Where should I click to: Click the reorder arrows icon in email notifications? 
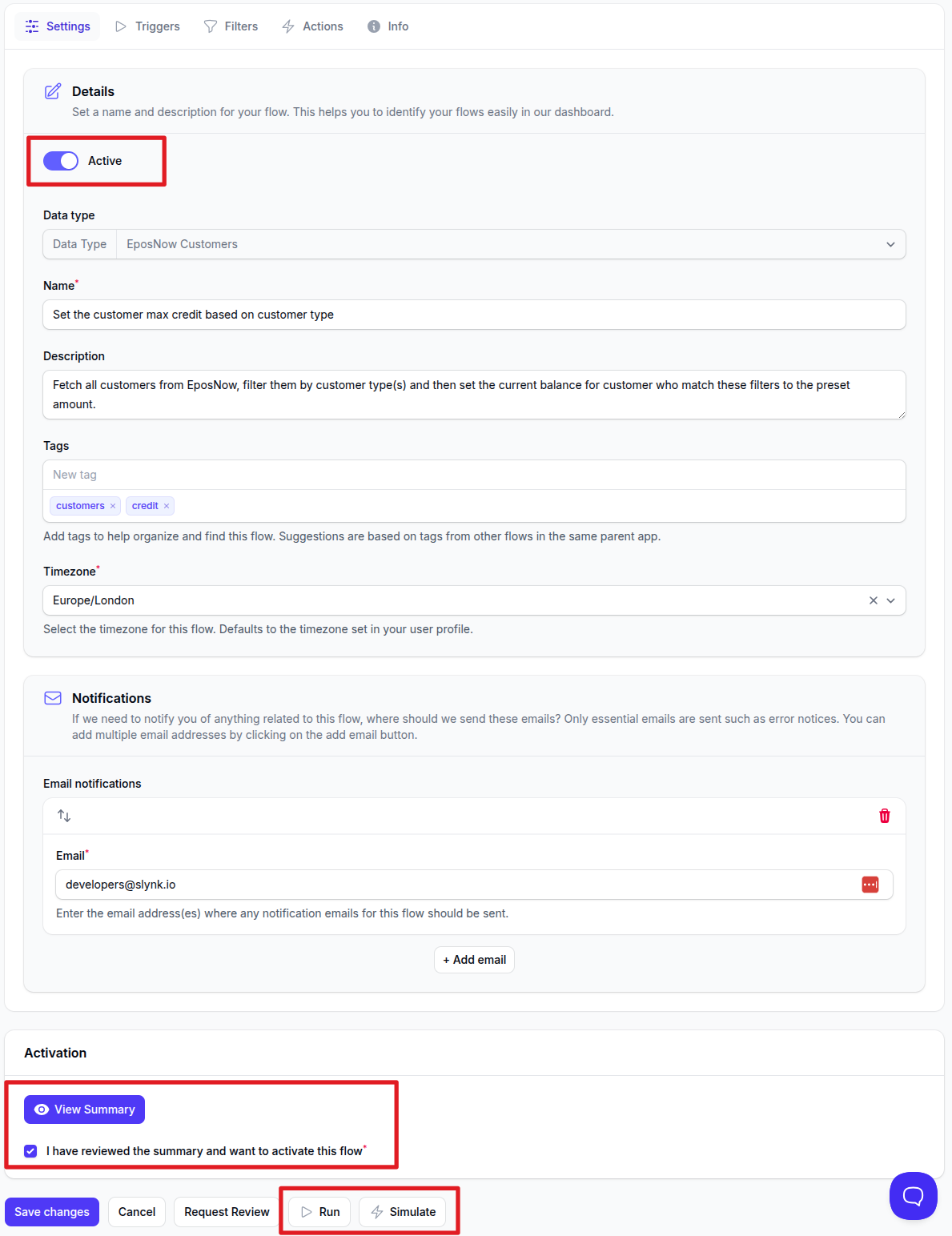coord(64,816)
